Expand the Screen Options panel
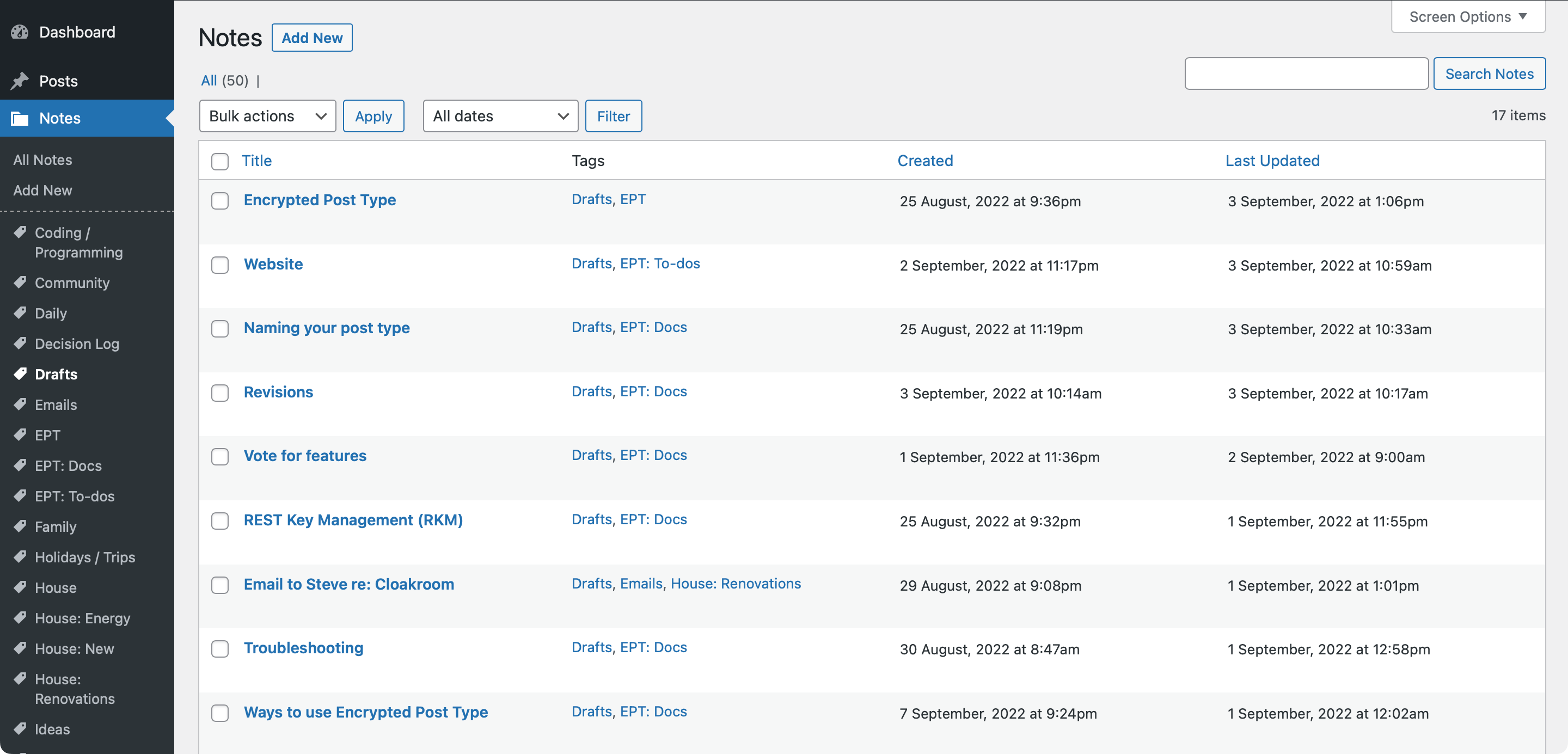This screenshot has height=754, width=1568. [x=1468, y=16]
